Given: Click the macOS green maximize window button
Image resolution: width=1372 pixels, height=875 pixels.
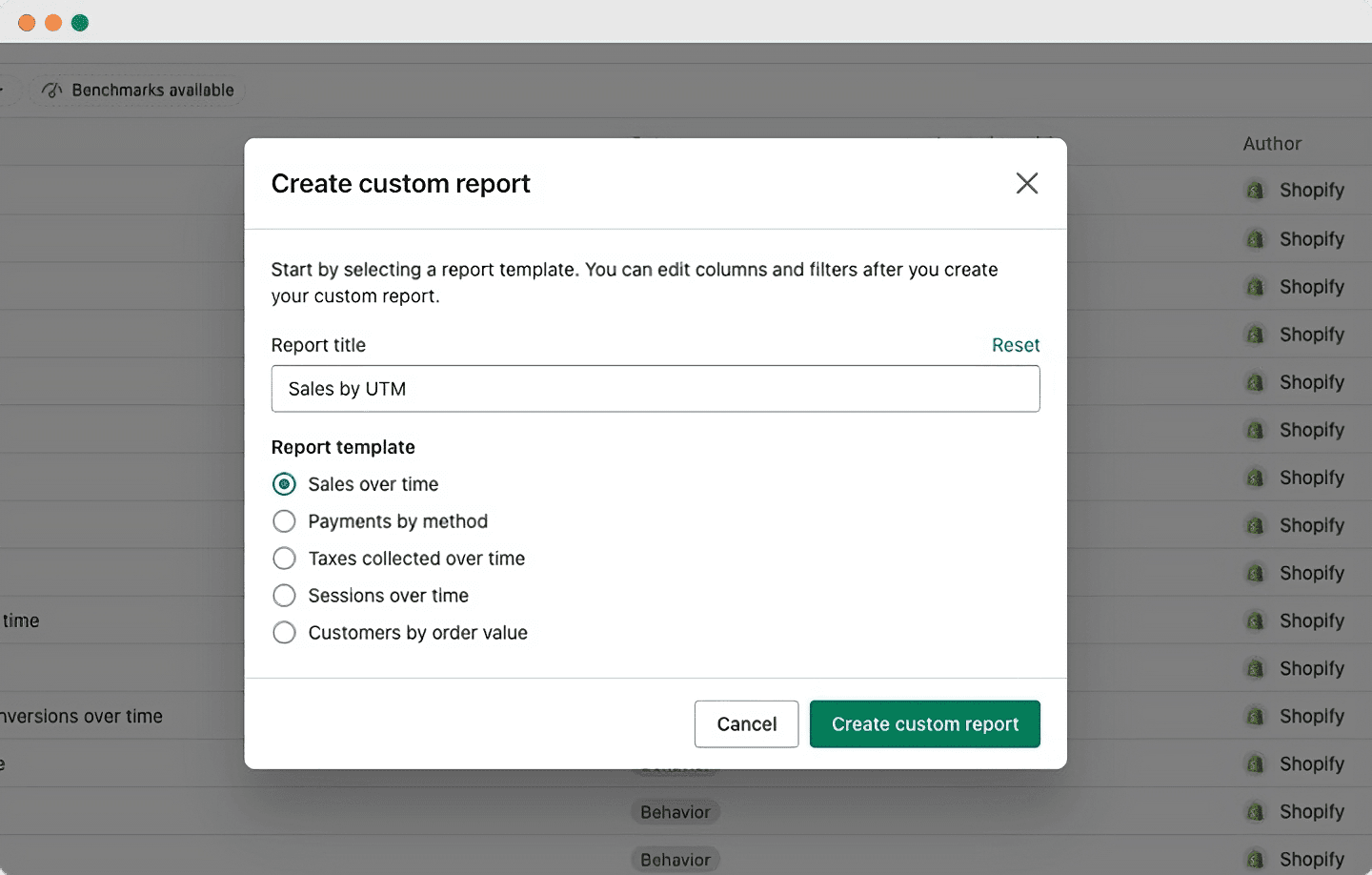Looking at the screenshot, I should click(80, 23).
